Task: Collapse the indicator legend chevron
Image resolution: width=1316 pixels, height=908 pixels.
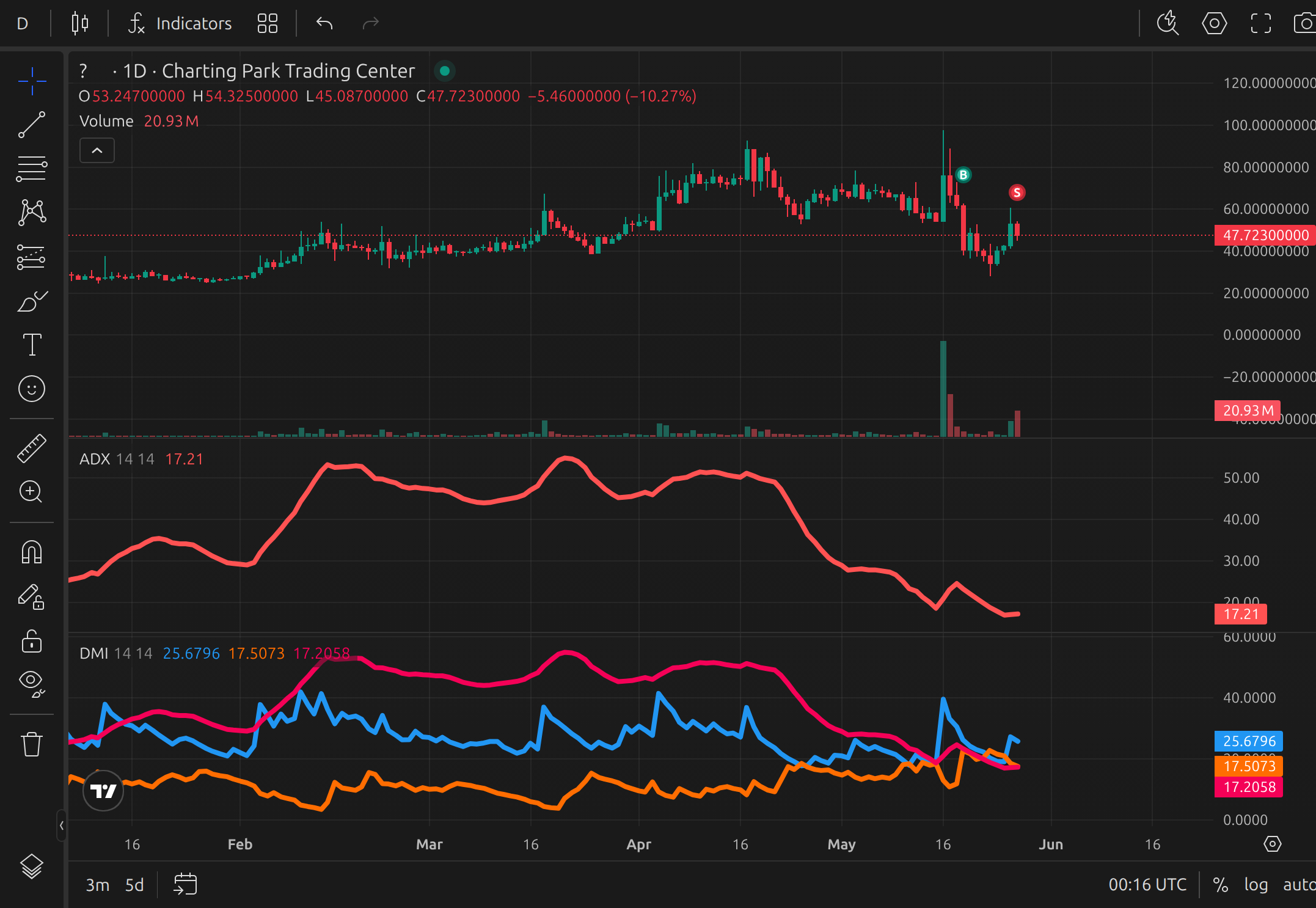Action: coord(97,150)
